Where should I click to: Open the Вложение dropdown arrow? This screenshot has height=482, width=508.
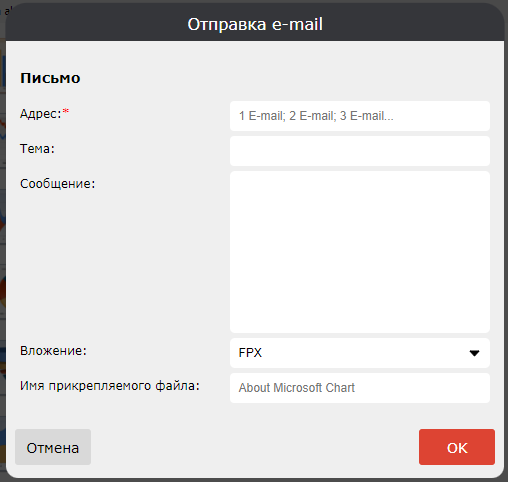click(474, 353)
